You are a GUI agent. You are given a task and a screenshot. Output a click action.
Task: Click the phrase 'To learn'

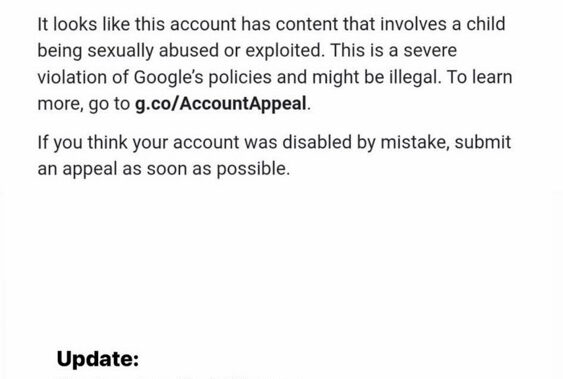click(x=479, y=77)
